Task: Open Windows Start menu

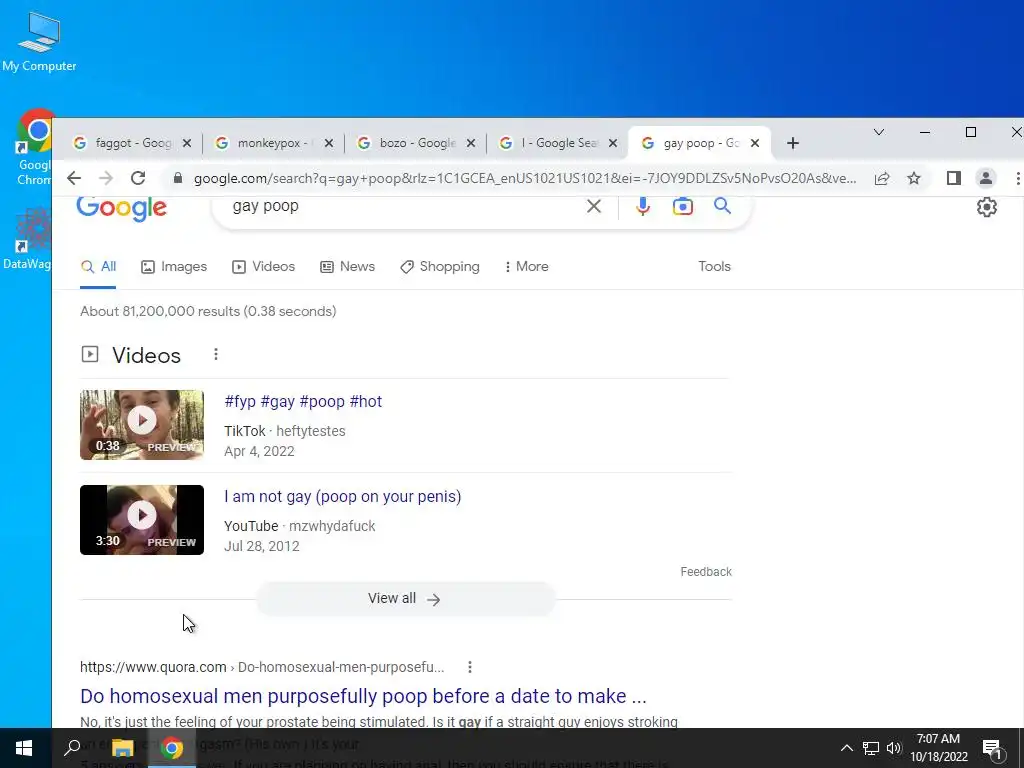Action: click(24, 748)
